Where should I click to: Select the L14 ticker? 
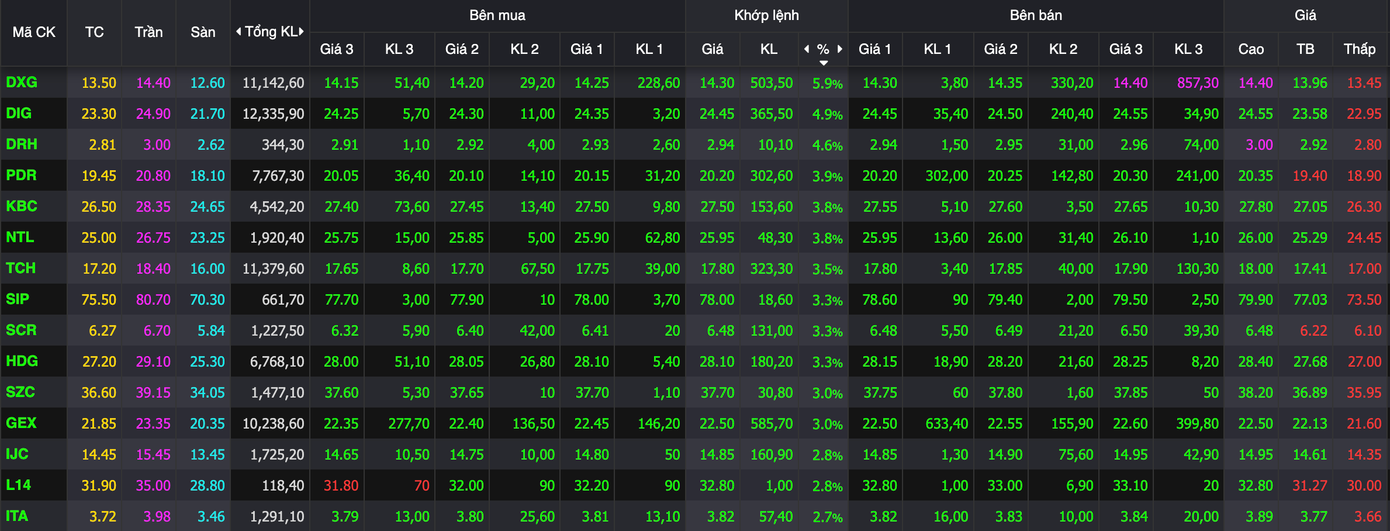[18, 486]
